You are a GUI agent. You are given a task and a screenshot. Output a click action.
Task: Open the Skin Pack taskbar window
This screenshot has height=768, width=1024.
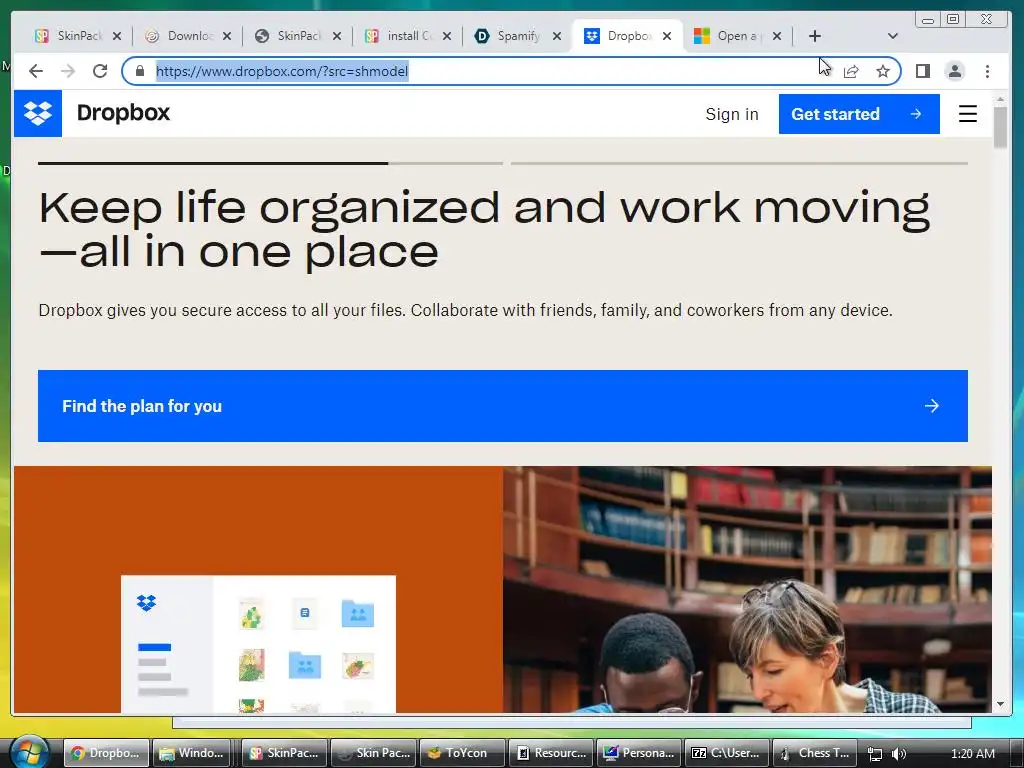[373, 753]
